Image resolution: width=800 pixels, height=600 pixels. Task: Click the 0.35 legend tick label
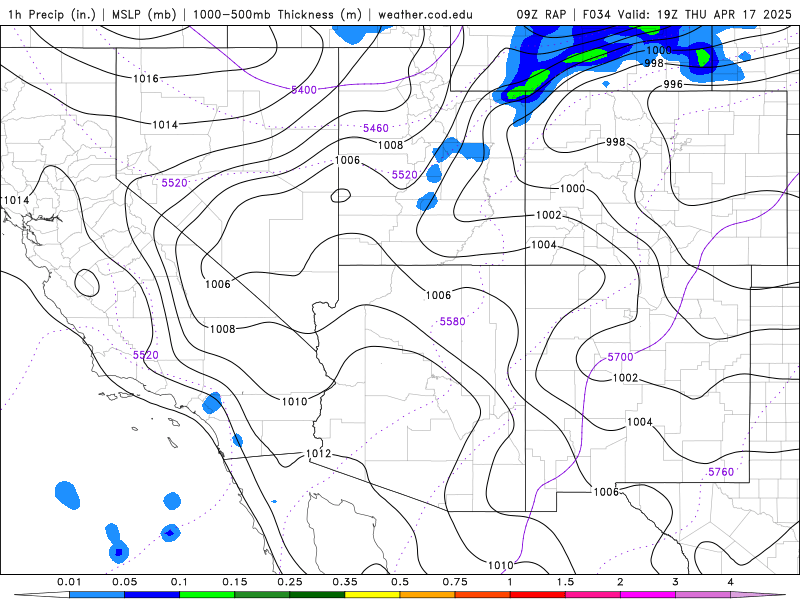click(345, 582)
